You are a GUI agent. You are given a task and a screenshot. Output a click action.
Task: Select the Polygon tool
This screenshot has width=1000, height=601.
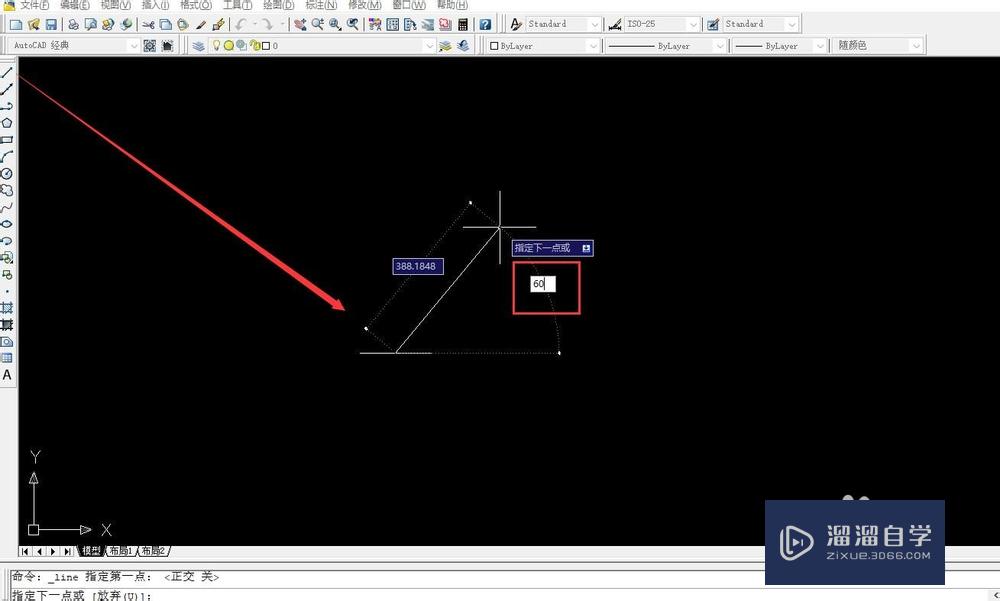point(7,121)
